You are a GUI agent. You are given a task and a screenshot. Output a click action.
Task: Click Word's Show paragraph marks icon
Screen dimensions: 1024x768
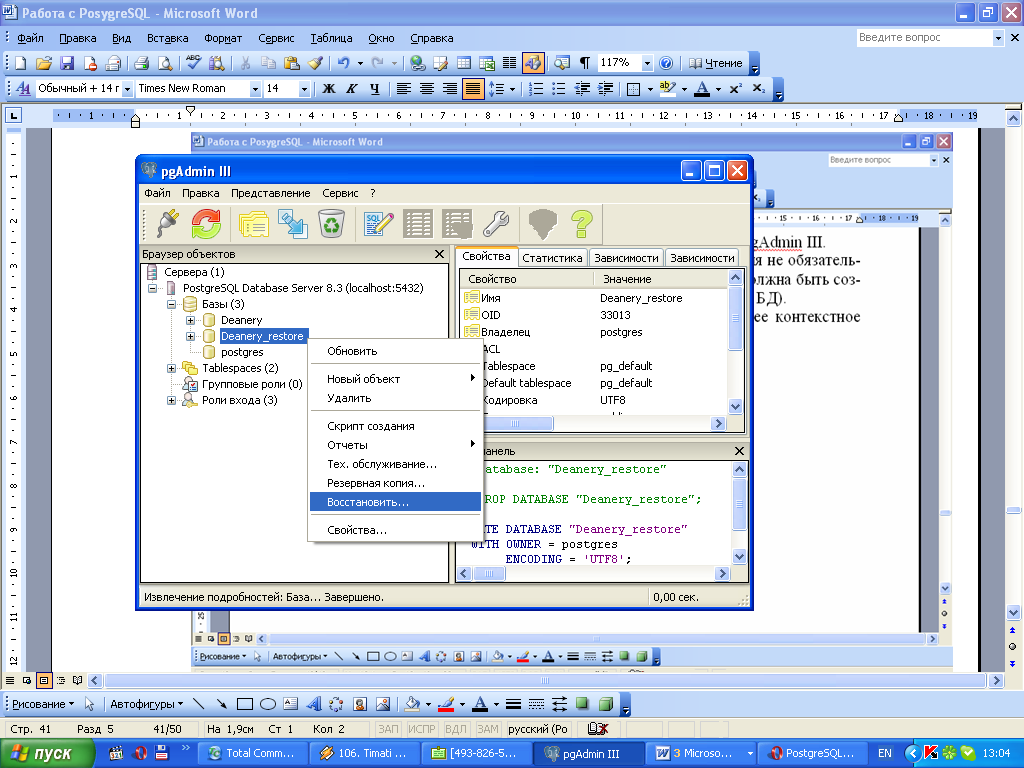(x=585, y=63)
